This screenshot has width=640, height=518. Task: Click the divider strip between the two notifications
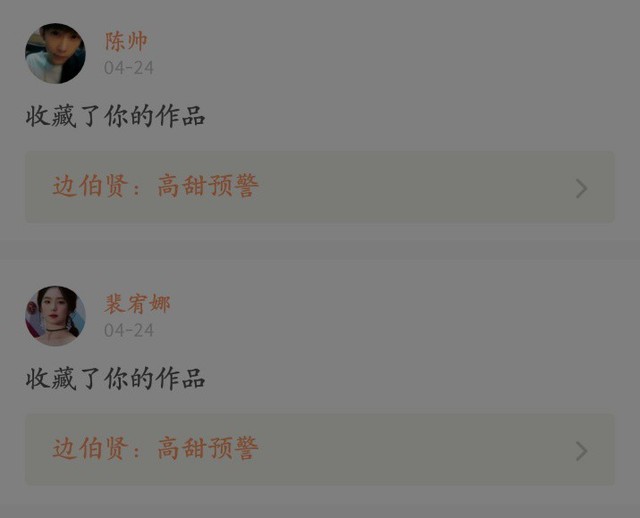coord(320,249)
